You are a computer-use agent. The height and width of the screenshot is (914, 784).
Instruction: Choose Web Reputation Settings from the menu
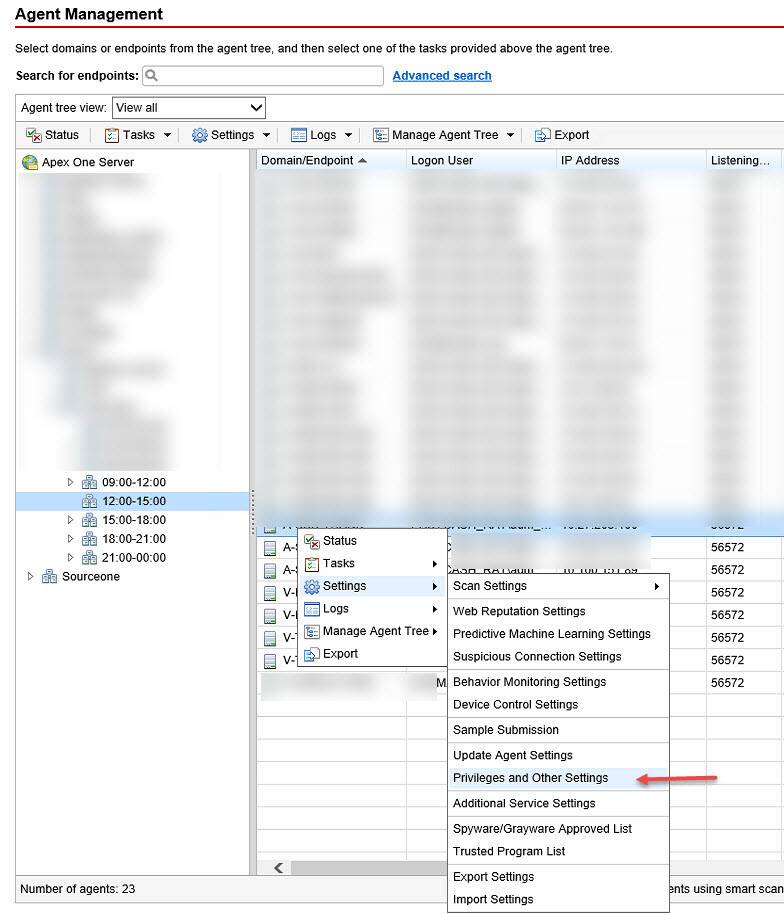pos(519,611)
